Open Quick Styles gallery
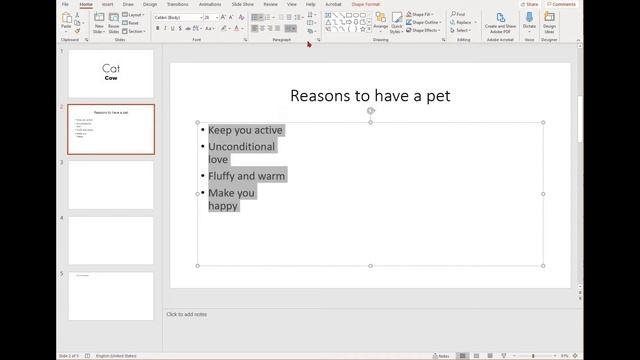 pos(396,23)
